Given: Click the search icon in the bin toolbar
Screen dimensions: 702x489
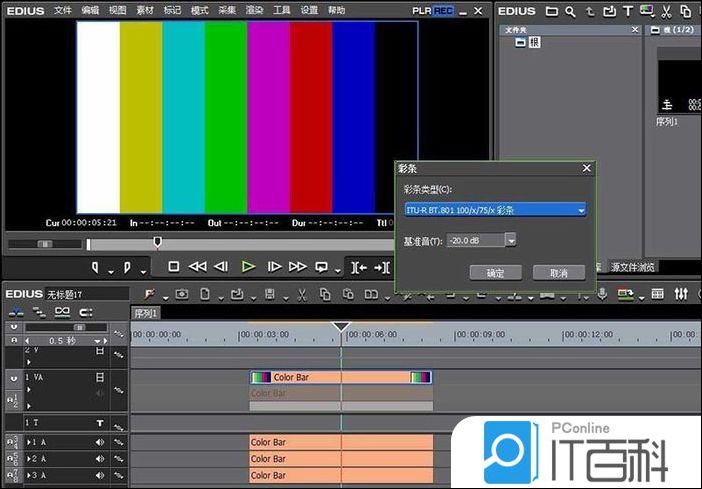Looking at the screenshot, I should (x=569, y=11).
